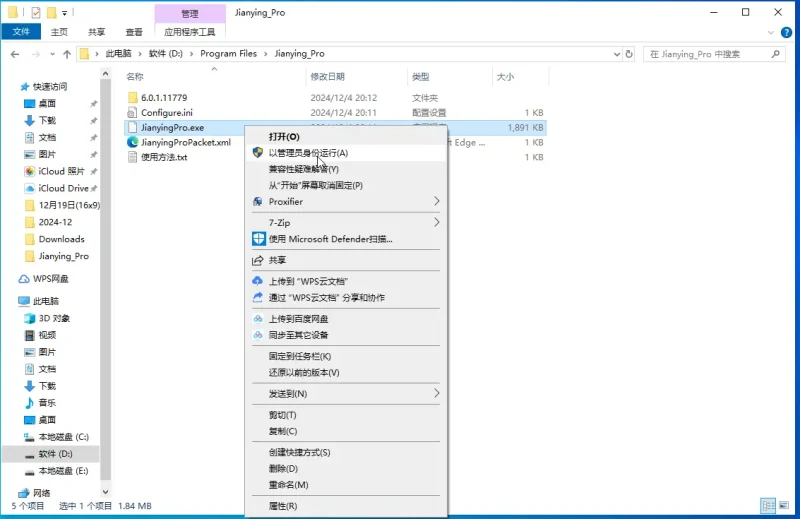This screenshot has width=800, height=519.
Task: Open address bar history dropdown
Action: point(616,54)
